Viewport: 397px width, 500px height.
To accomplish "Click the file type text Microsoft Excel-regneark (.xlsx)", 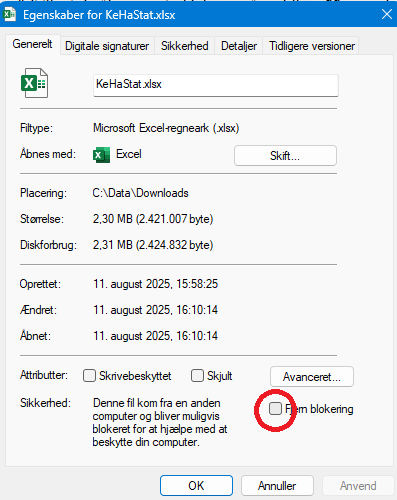I will coord(166,128).
